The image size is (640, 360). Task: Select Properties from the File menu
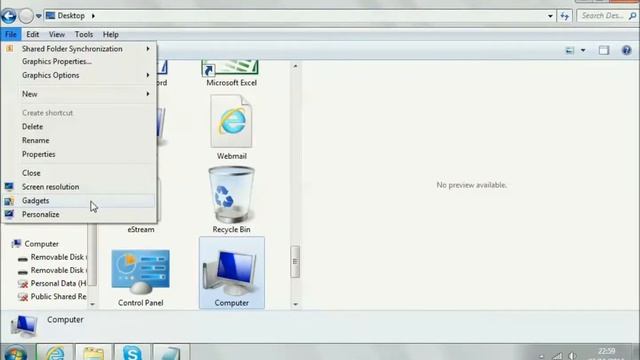[x=79, y=154]
